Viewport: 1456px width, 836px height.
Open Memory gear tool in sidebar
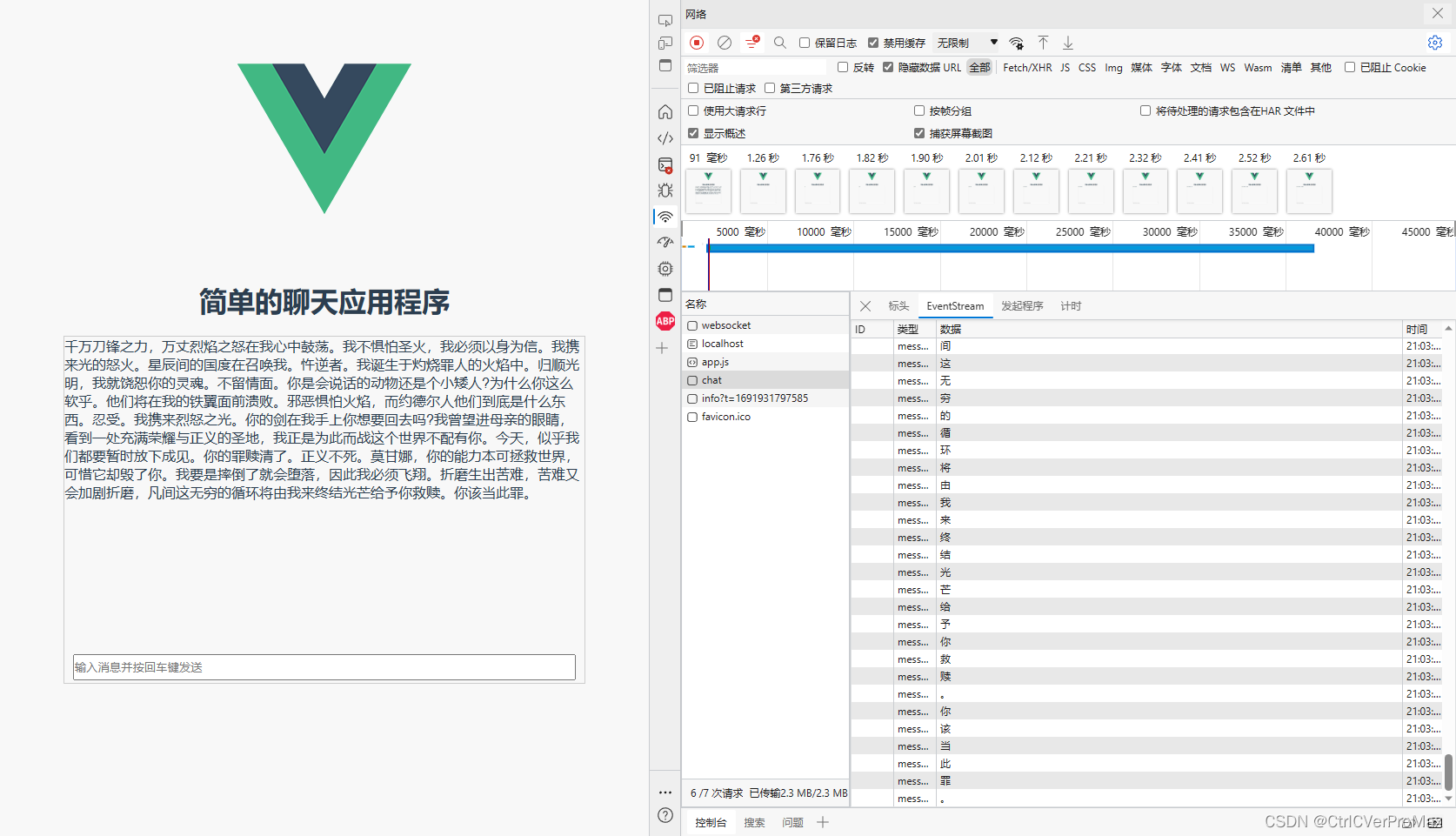click(665, 269)
